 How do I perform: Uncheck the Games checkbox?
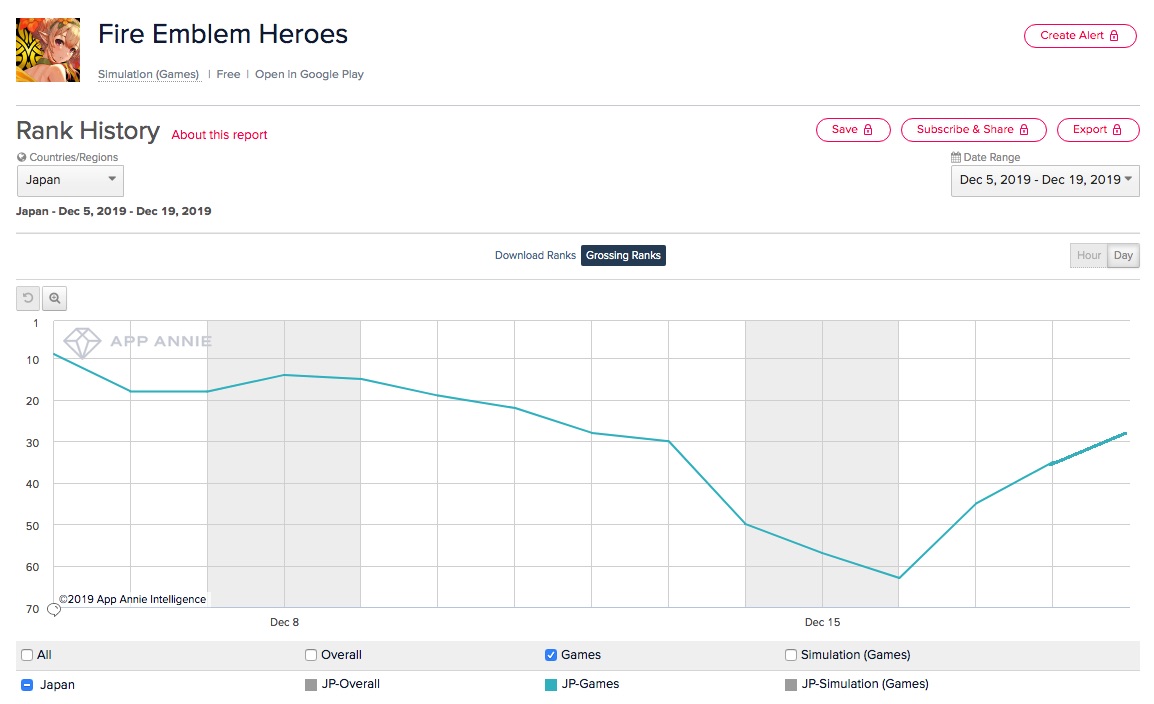(x=551, y=655)
